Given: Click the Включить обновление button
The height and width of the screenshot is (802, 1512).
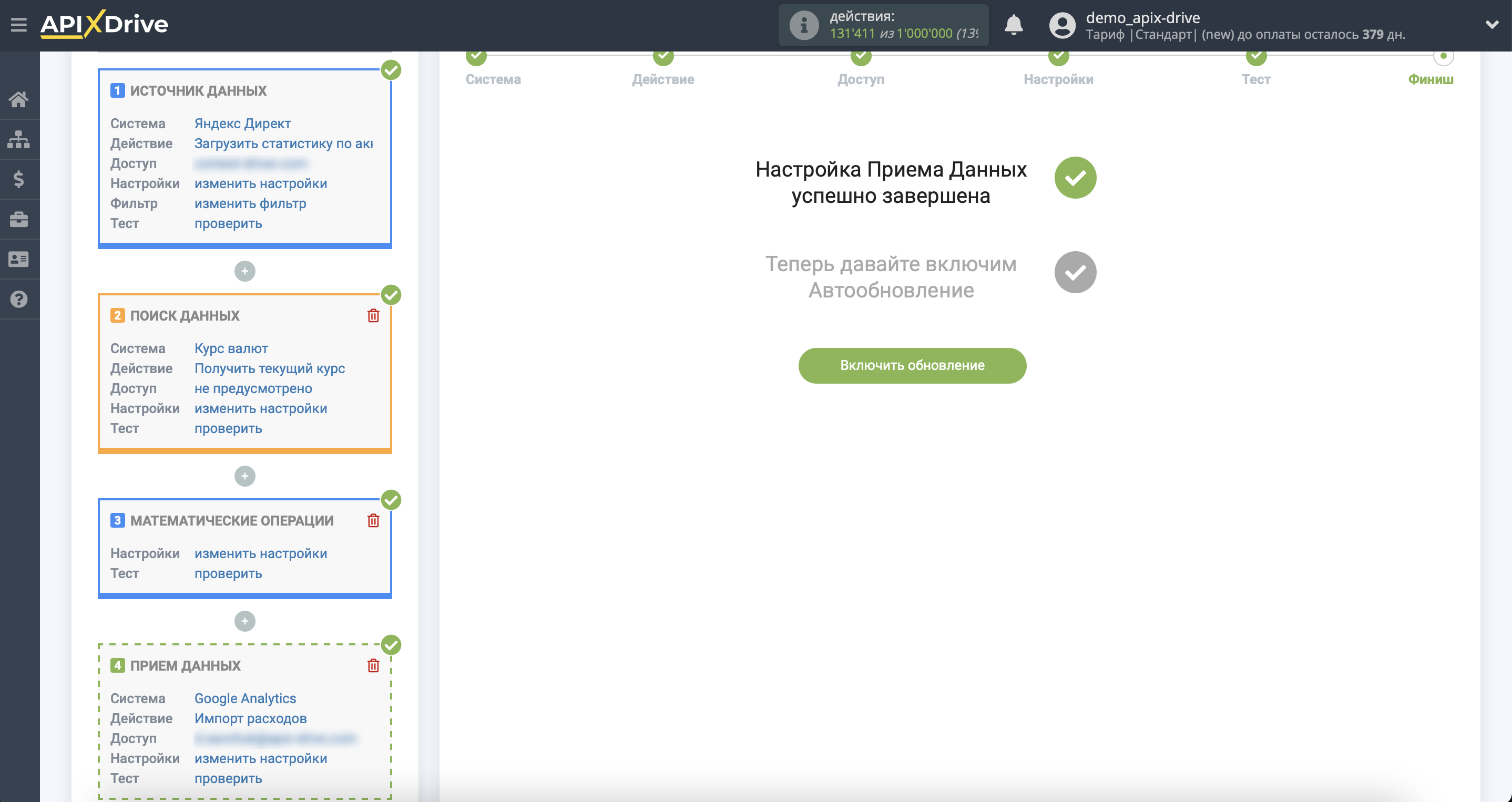Looking at the screenshot, I should pos(912,365).
